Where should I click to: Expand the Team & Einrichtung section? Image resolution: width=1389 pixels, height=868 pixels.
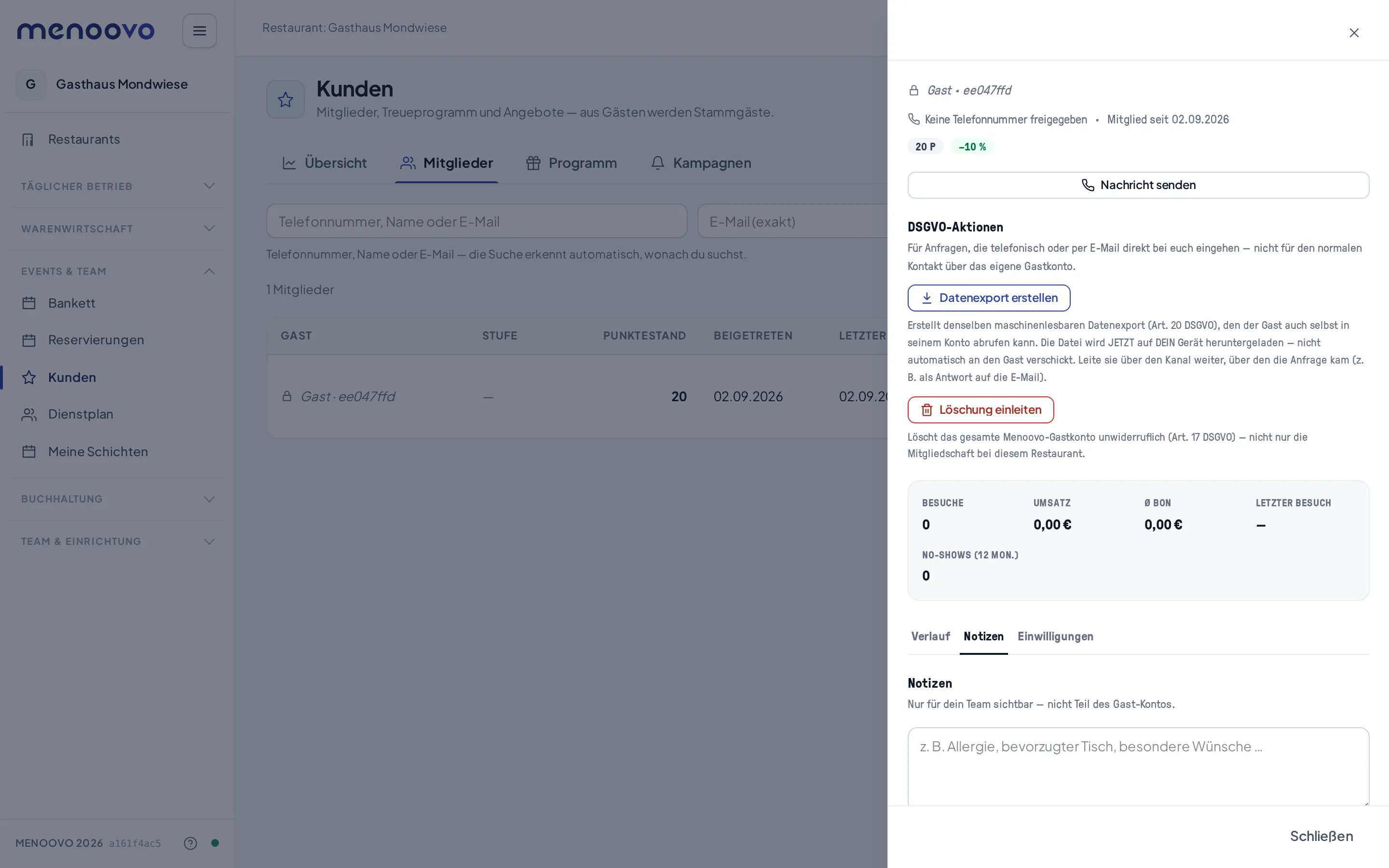[x=118, y=542]
